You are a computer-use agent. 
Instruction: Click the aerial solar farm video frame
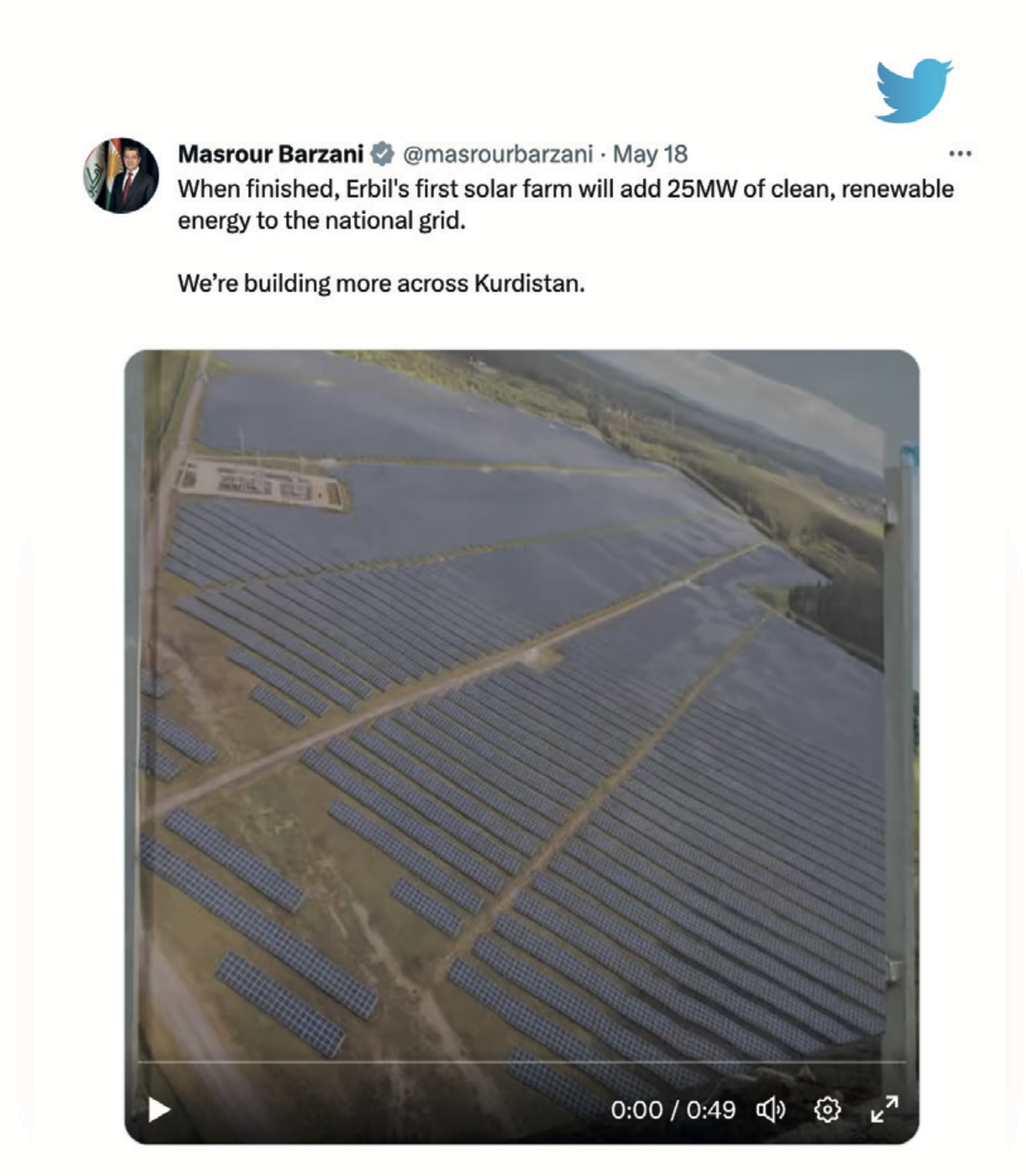[521, 716]
